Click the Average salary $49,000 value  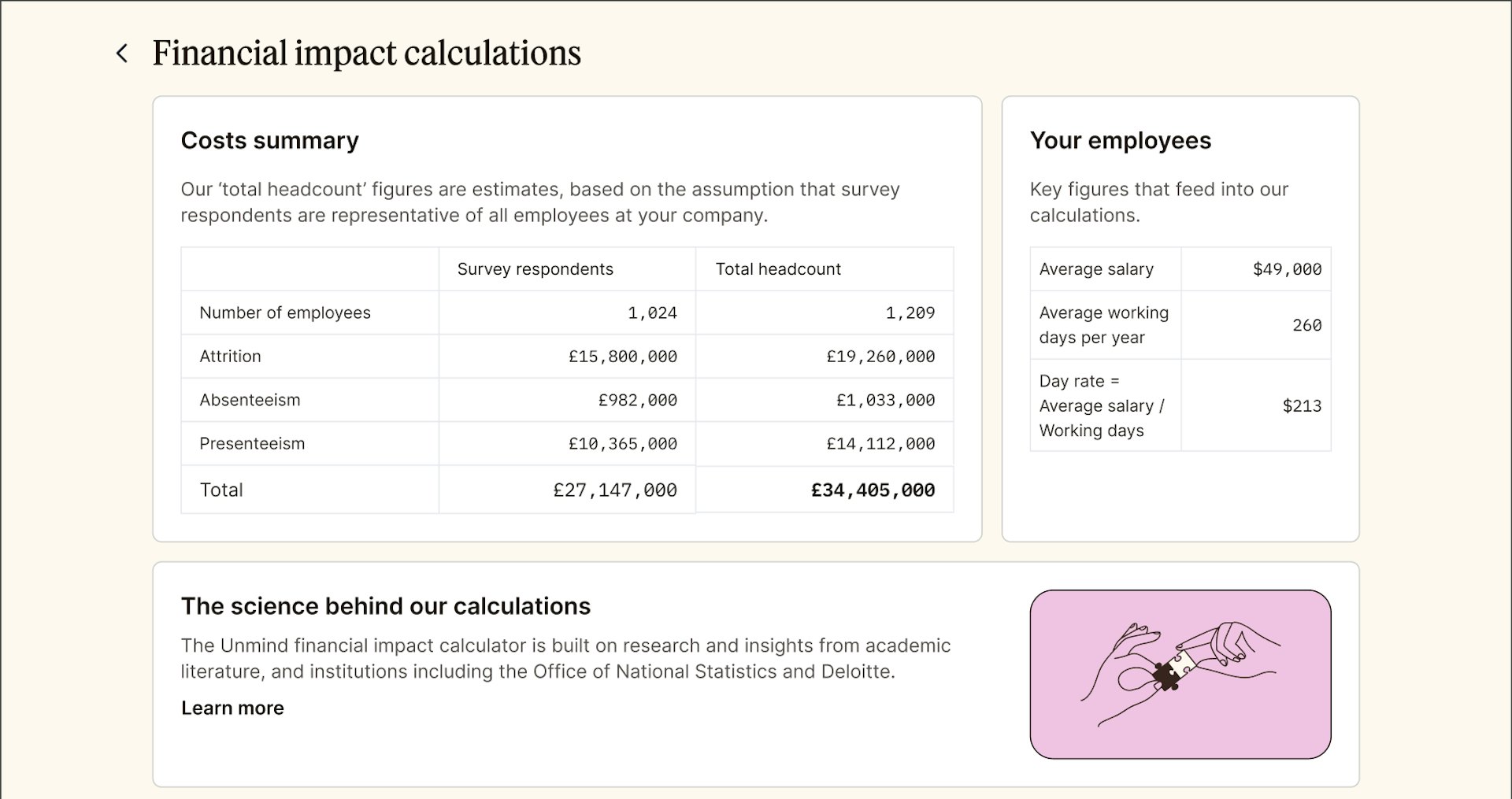(x=1287, y=269)
